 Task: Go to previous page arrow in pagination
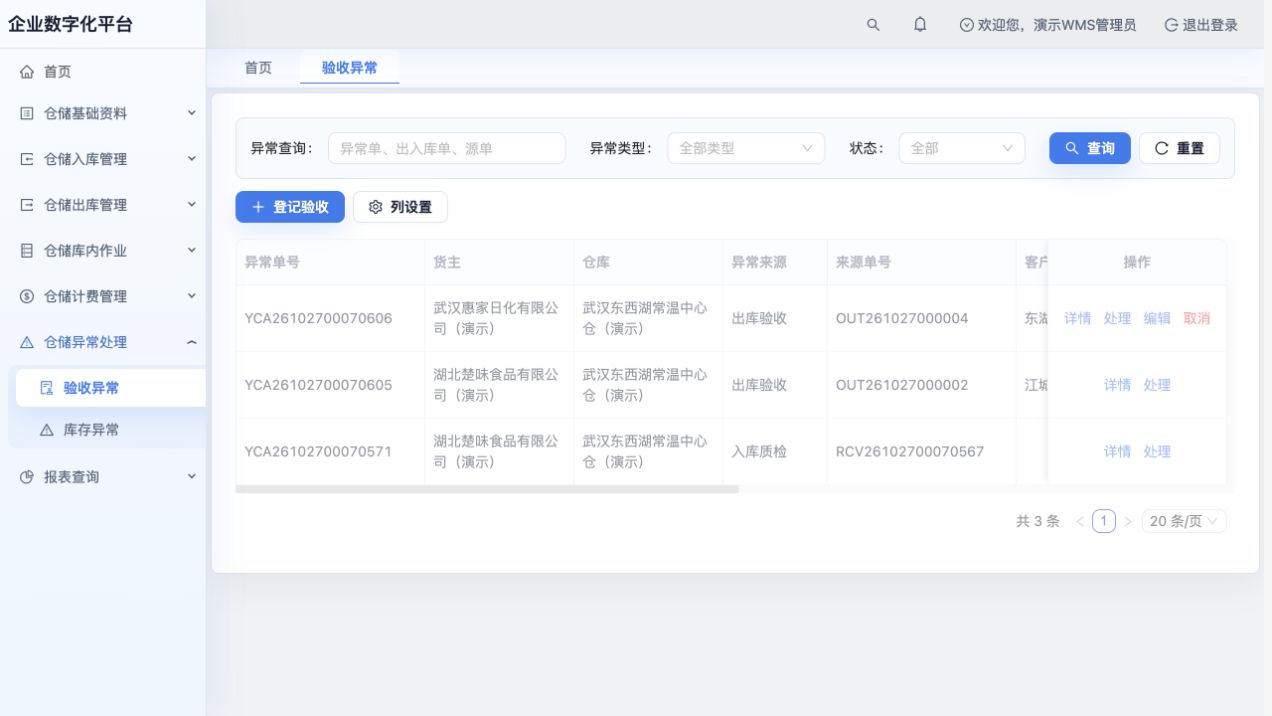(1080, 521)
